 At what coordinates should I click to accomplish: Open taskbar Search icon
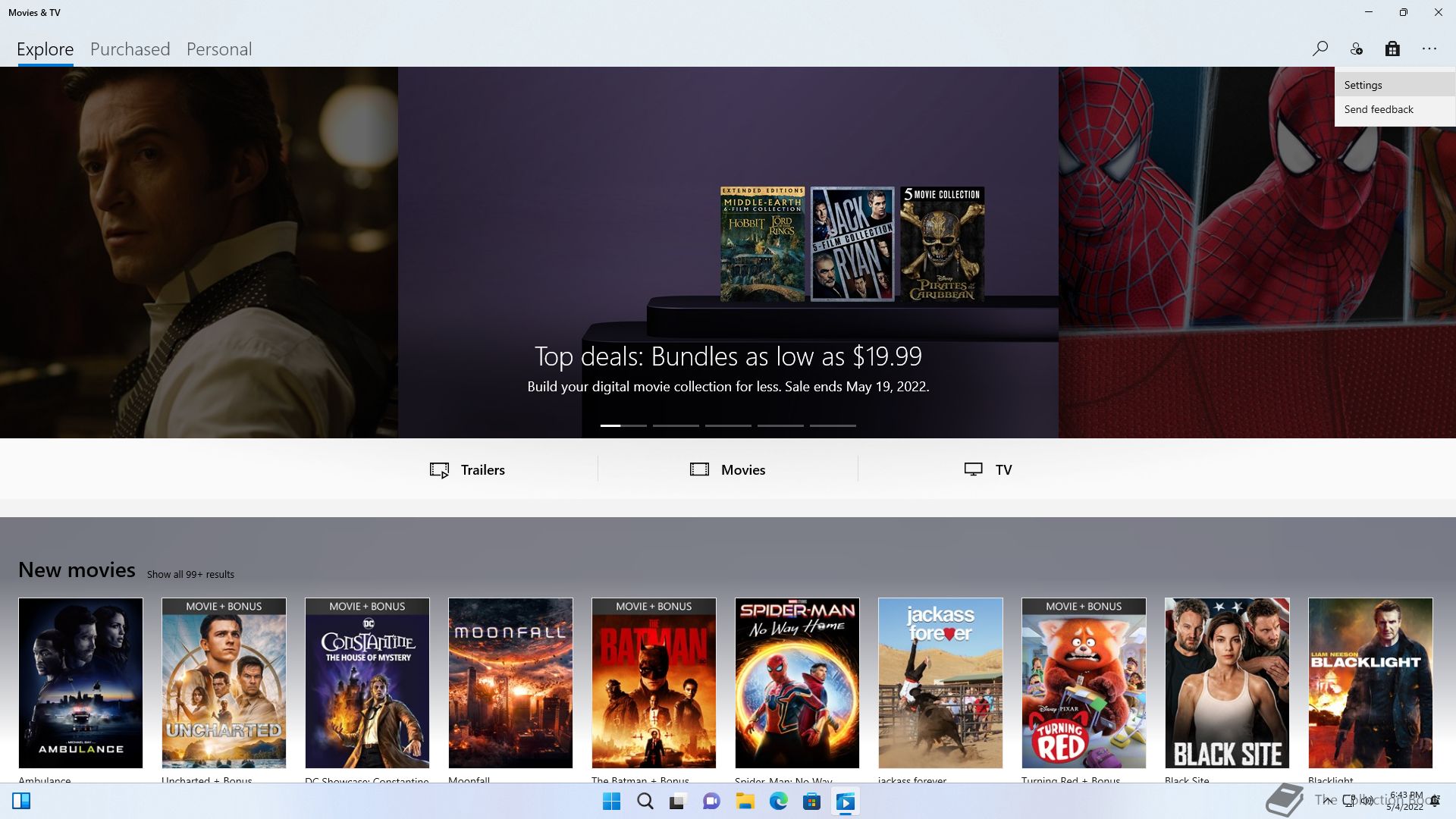645,802
